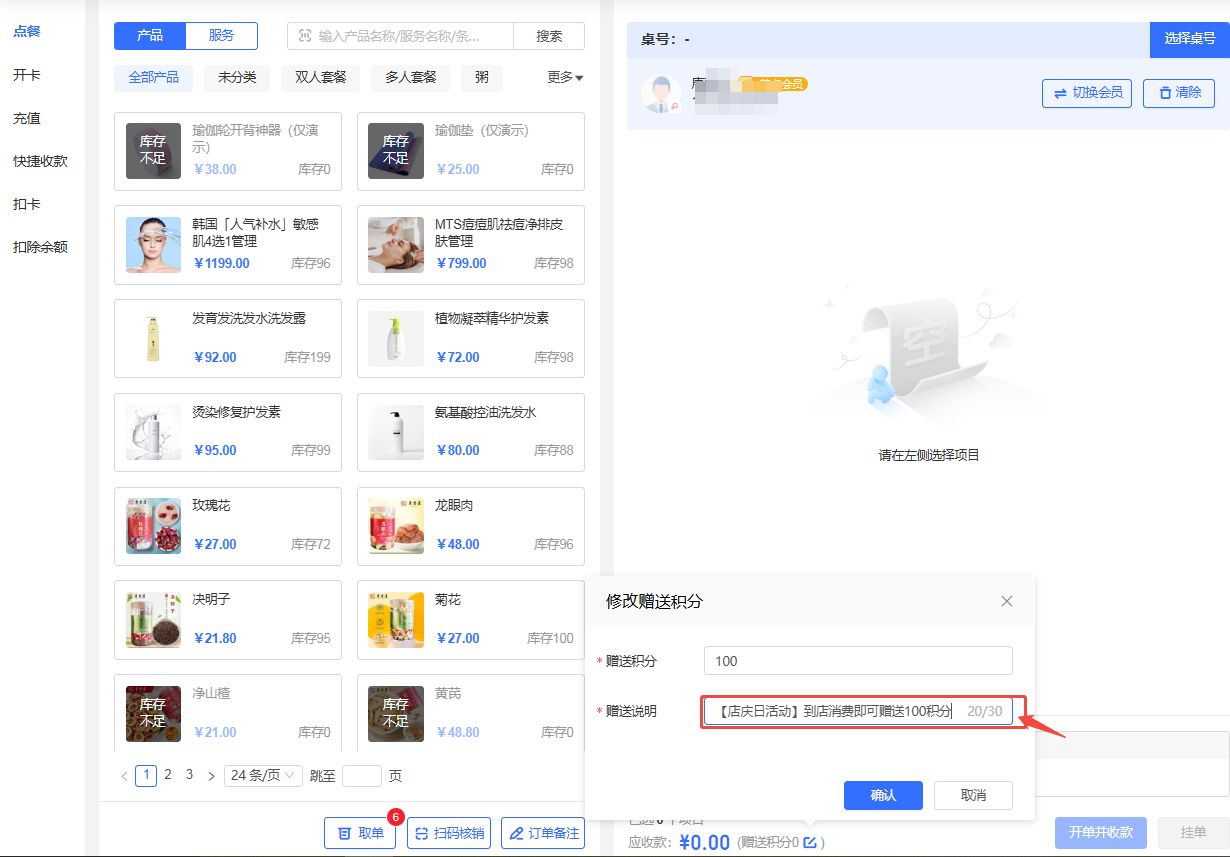Click the member avatar icon
The image size is (1230, 857).
pyautogui.click(x=660, y=93)
